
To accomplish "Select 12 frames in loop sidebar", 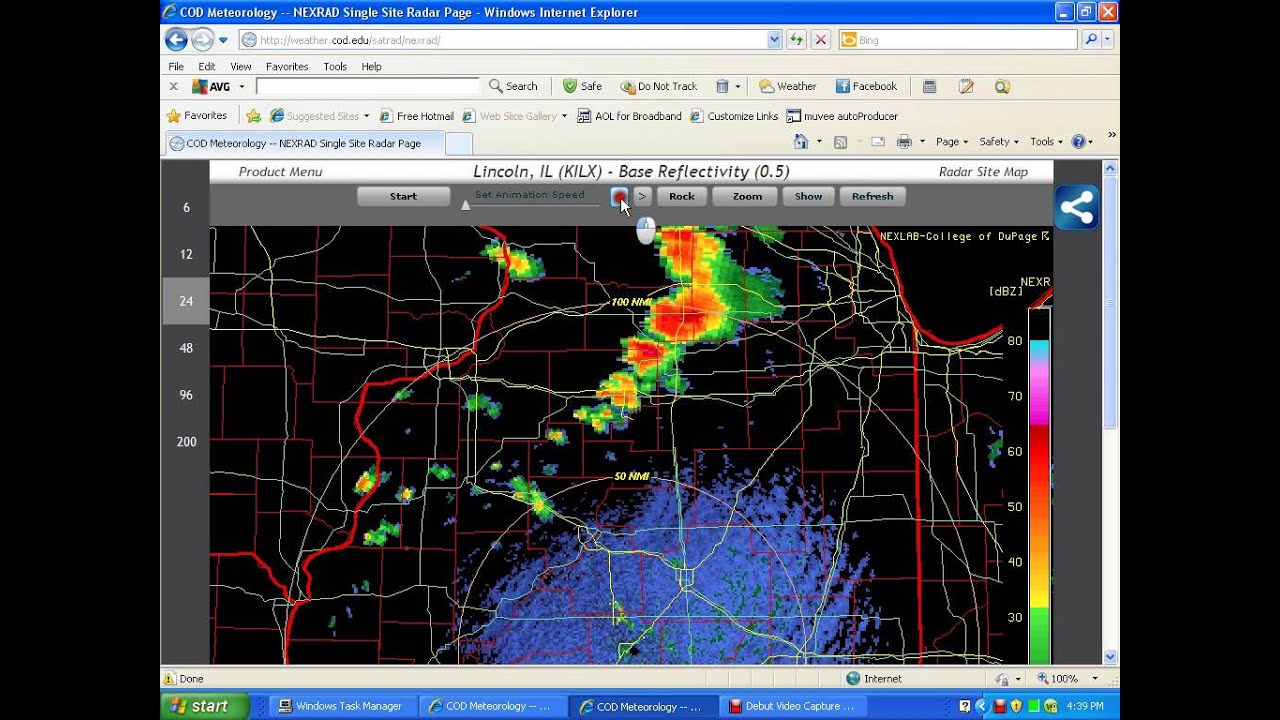I will (186, 254).
